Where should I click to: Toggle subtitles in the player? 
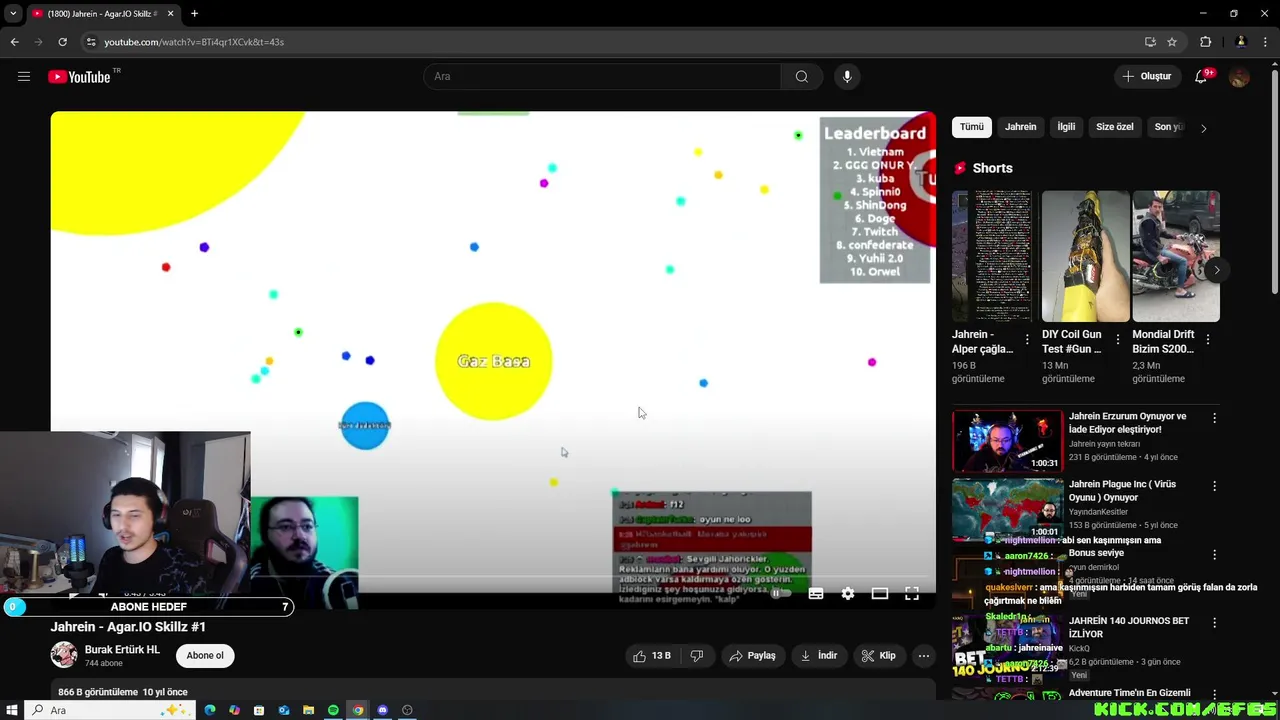[816, 593]
